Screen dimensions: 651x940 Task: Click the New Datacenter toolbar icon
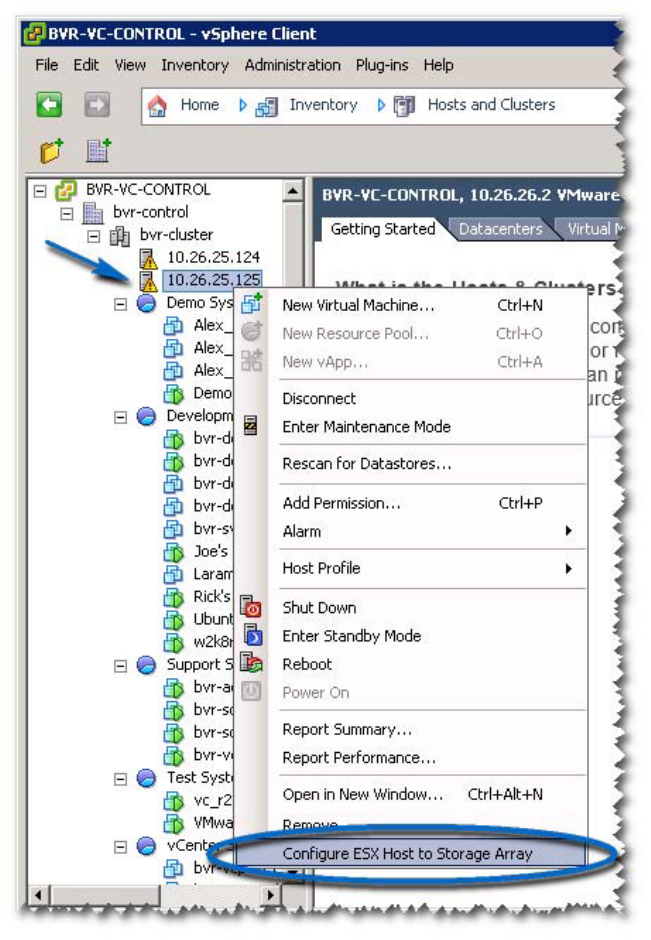tap(98, 150)
